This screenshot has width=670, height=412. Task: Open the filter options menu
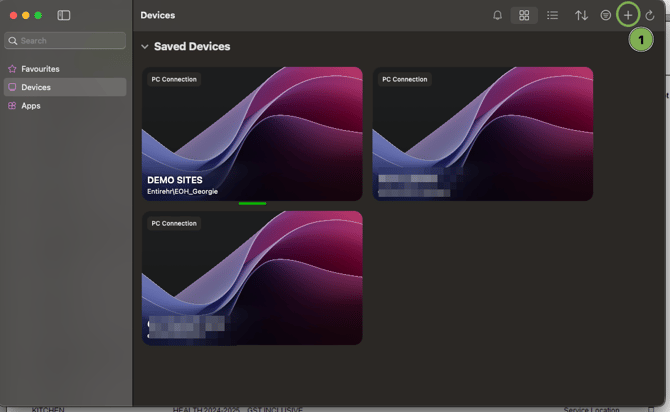tap(605, 16)
